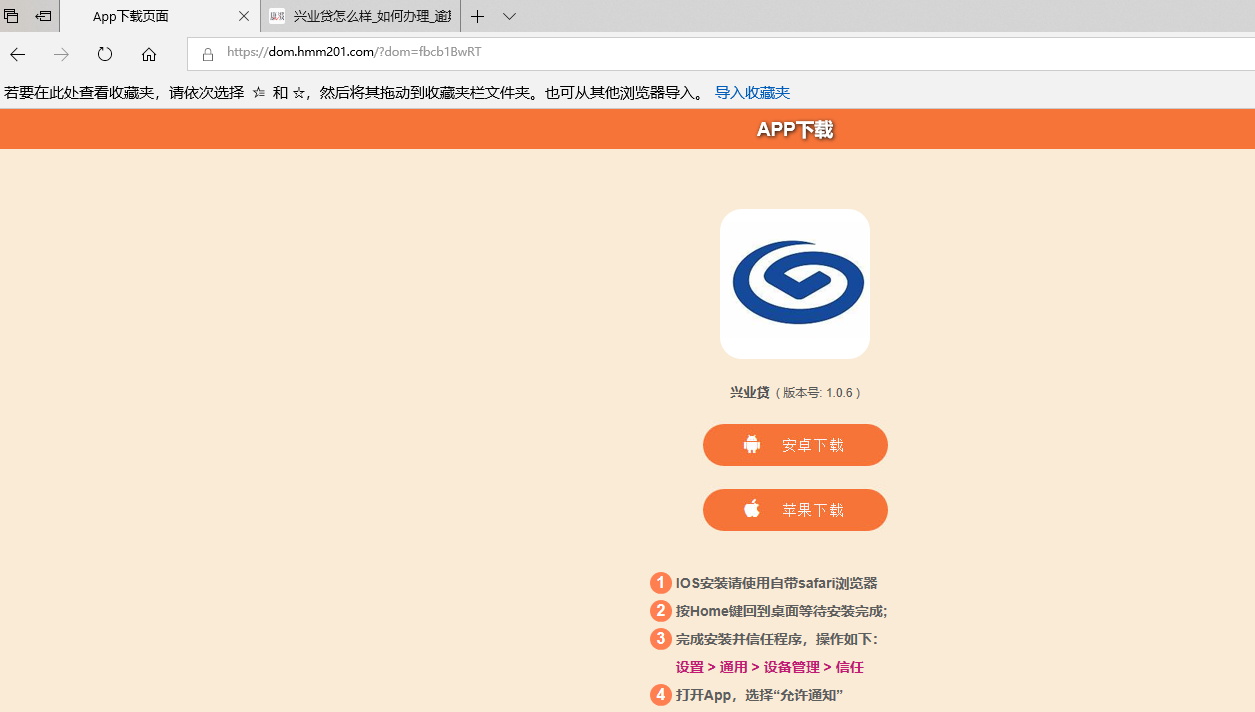
Task: Click the 兴业贷 app logo image
Action: click(795, 284)
